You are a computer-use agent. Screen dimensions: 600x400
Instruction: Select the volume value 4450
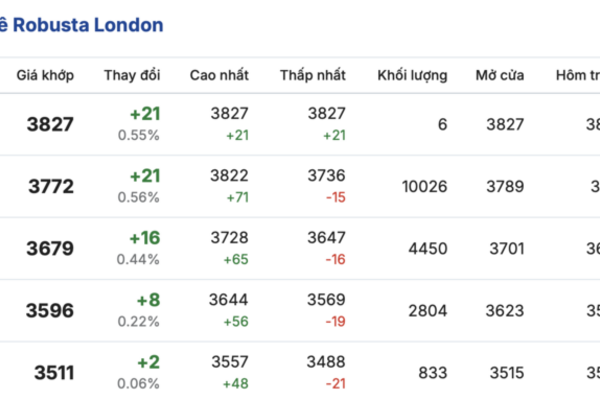428,248
